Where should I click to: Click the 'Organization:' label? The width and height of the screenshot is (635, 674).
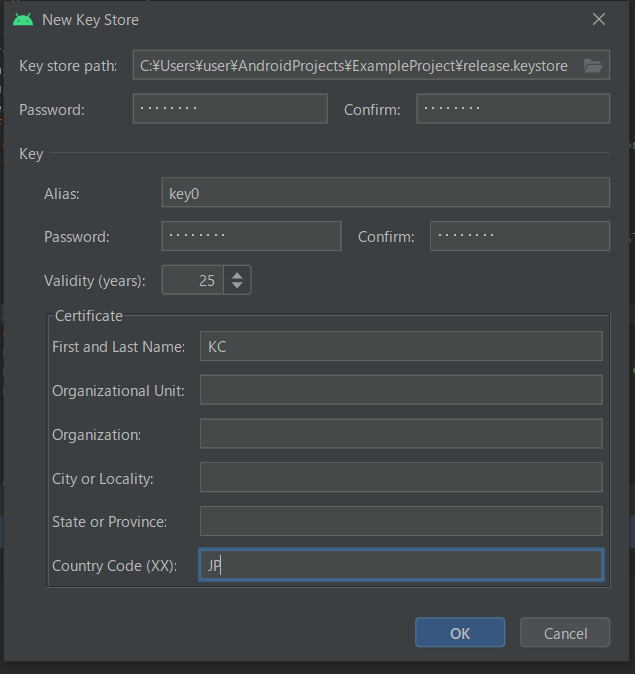coord(97,435)
